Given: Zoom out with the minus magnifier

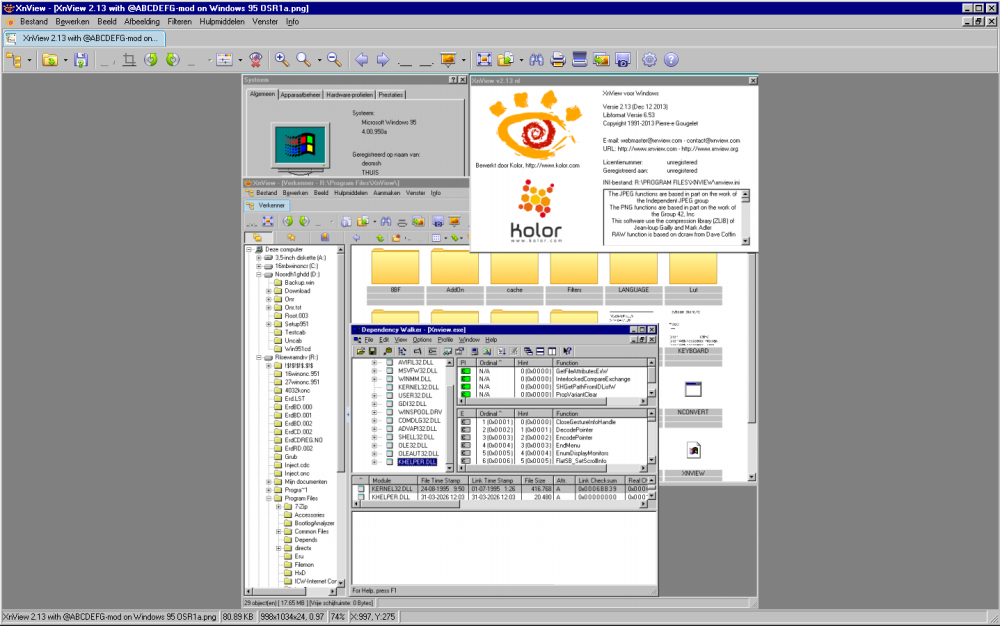Looking at the screenshot, I should [x=334, y=60].
